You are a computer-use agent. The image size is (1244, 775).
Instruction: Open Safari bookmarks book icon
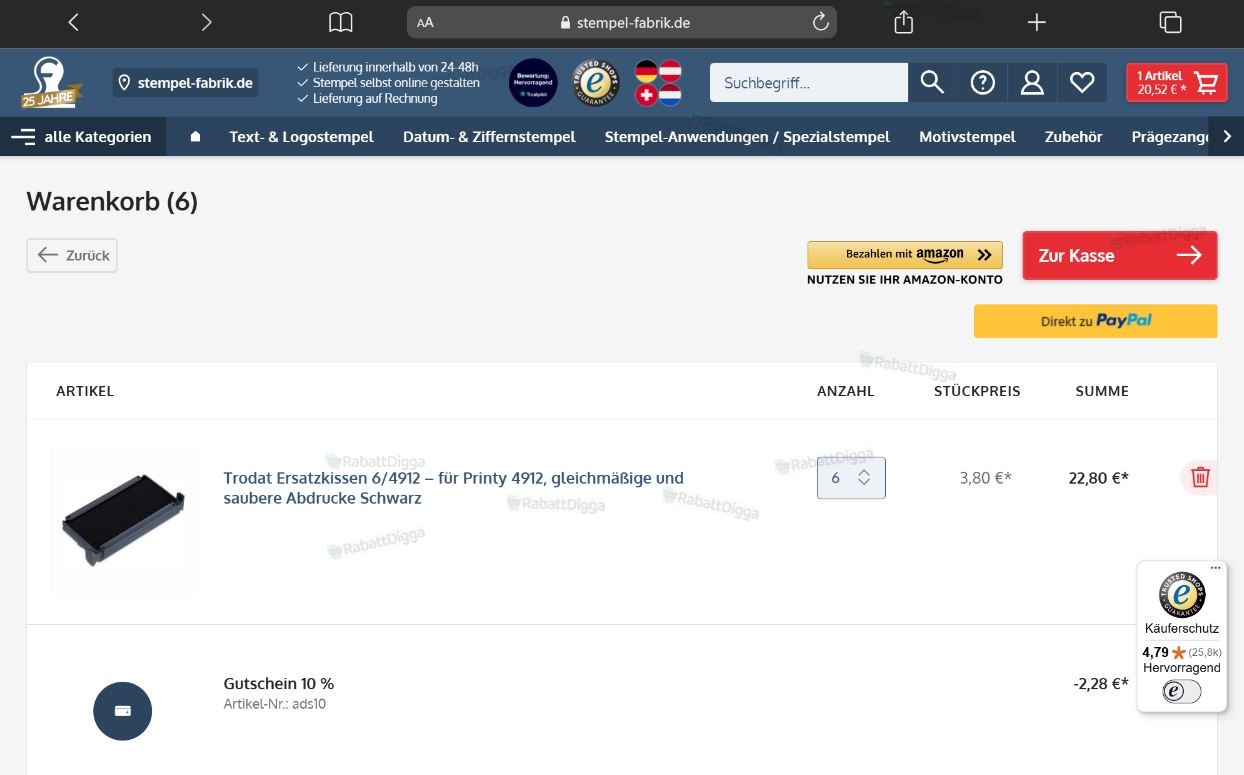click(x=341, y=22)
